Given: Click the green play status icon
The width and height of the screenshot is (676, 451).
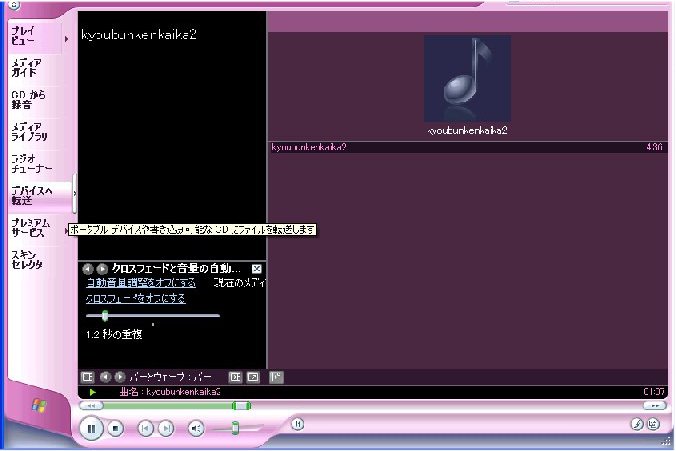Looking at the screenshot, I should pyautogui.click(x=92, y=392).
